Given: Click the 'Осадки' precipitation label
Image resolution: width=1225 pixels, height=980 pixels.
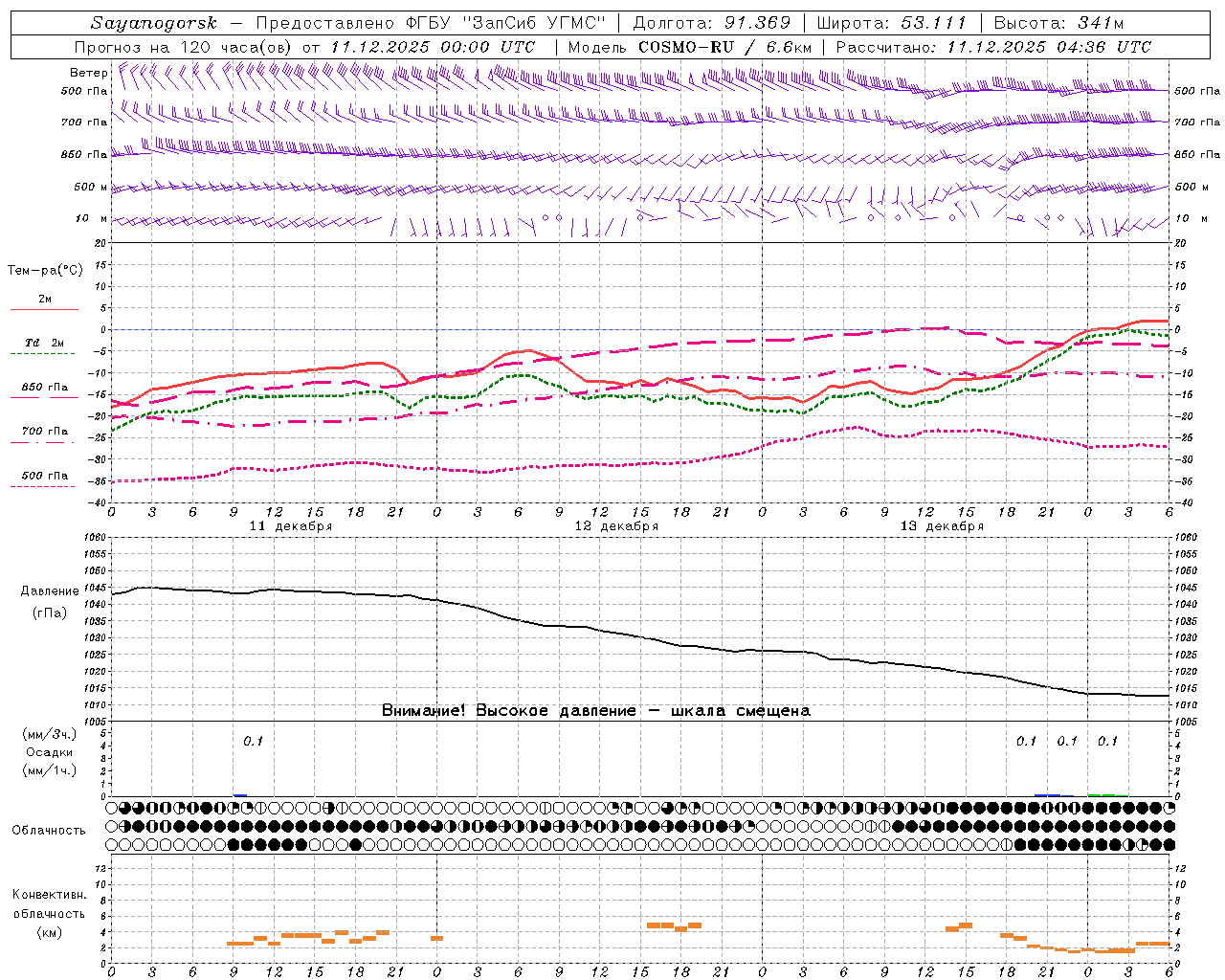Looking at the screenshot, I should tap(50, 752).
